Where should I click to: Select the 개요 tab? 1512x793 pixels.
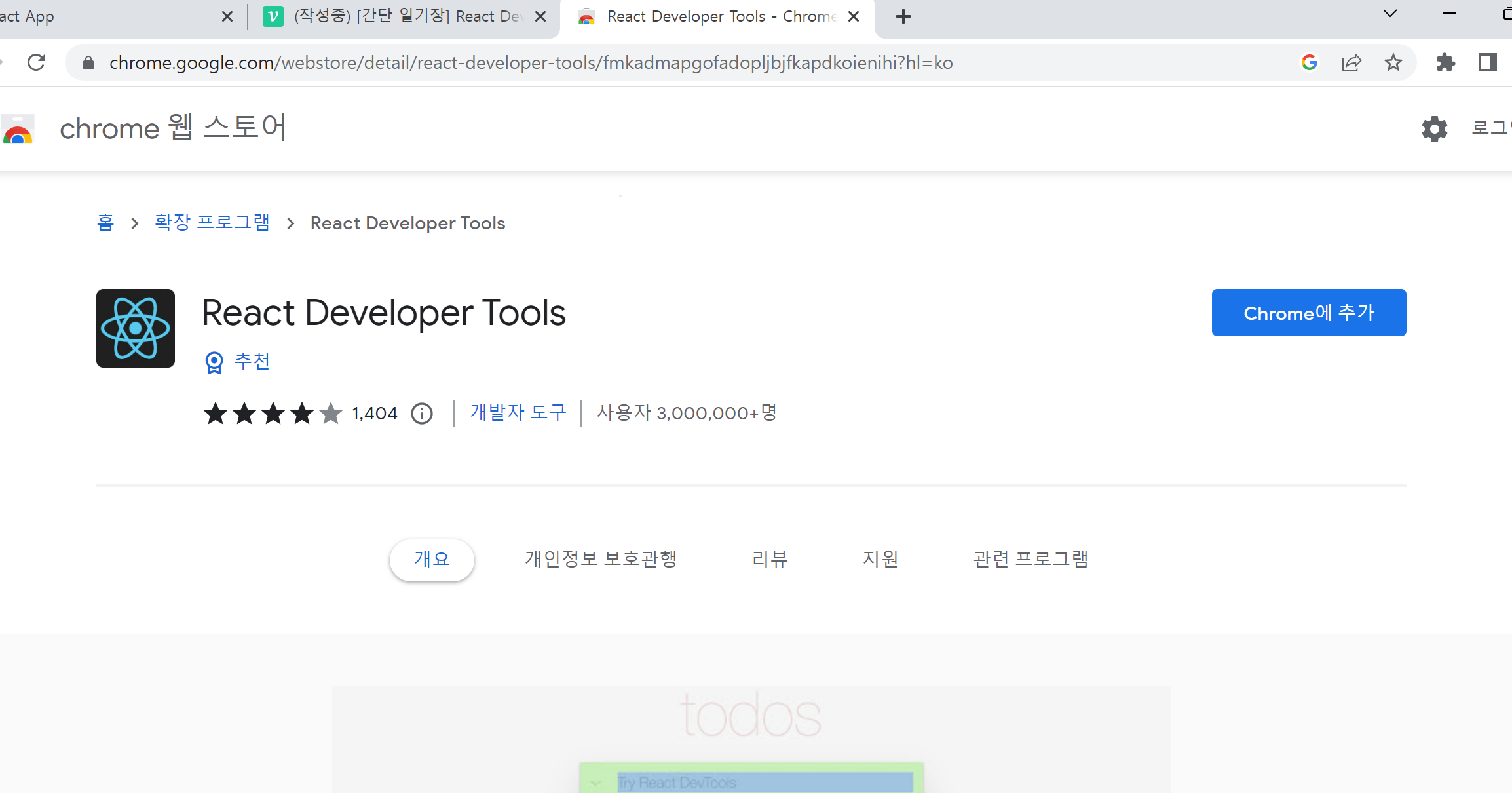tap(432, 559)
